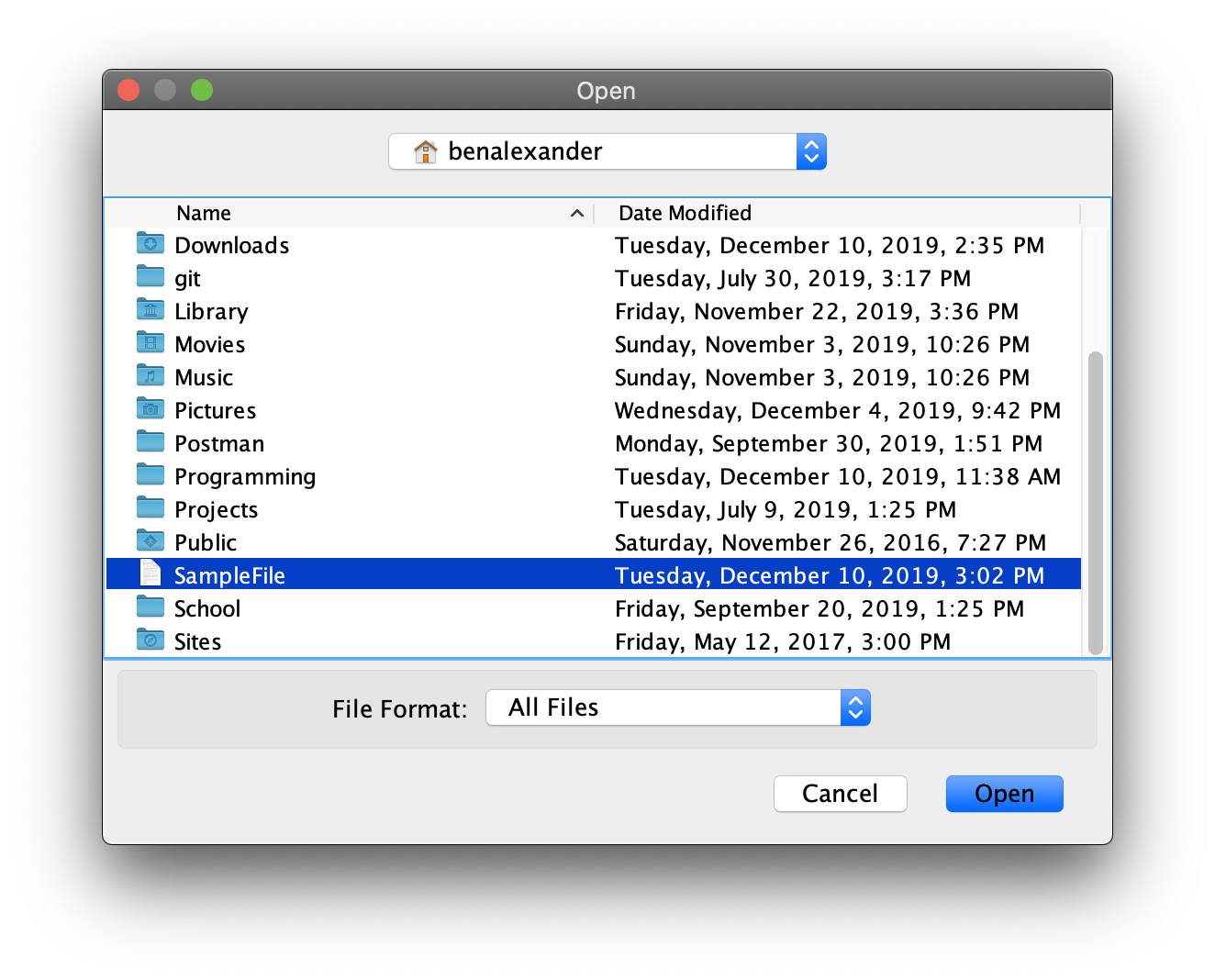This screenshot has width=1215, height=980.
Task: Click the vertical scrollbar thumb of the file list
Action: pos(1095,503)
